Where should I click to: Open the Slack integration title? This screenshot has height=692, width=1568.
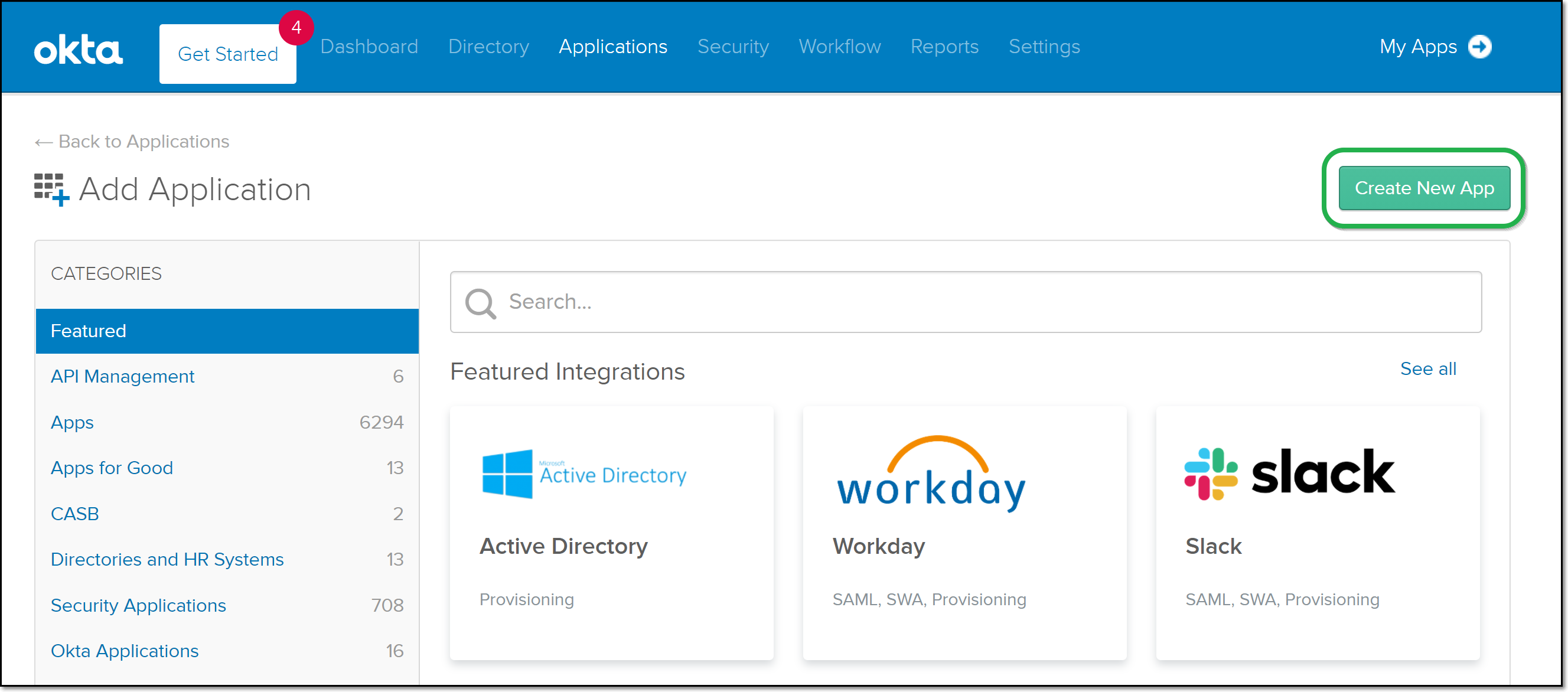[1213, 547]
